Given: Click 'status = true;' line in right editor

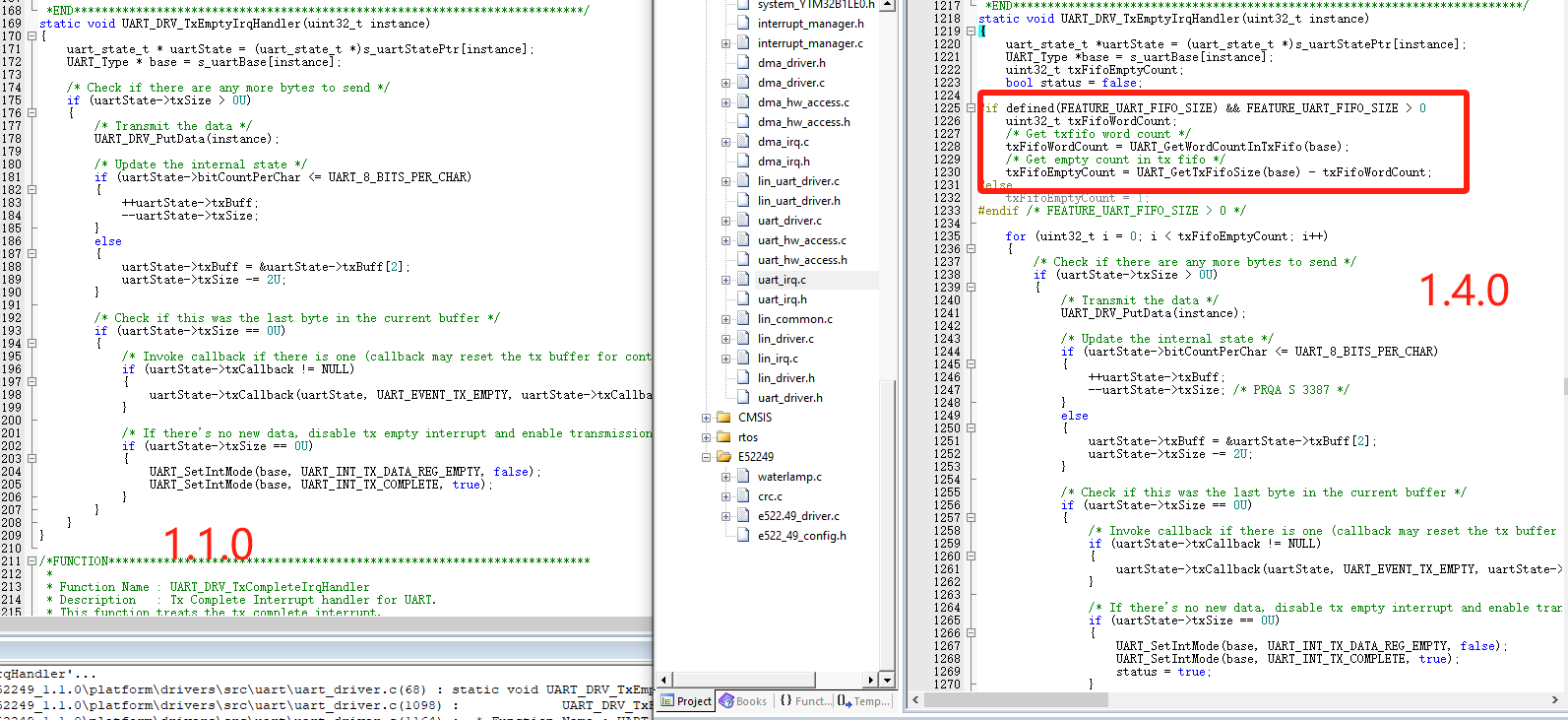Looking at the screenshot, I should click(1161, 672).
